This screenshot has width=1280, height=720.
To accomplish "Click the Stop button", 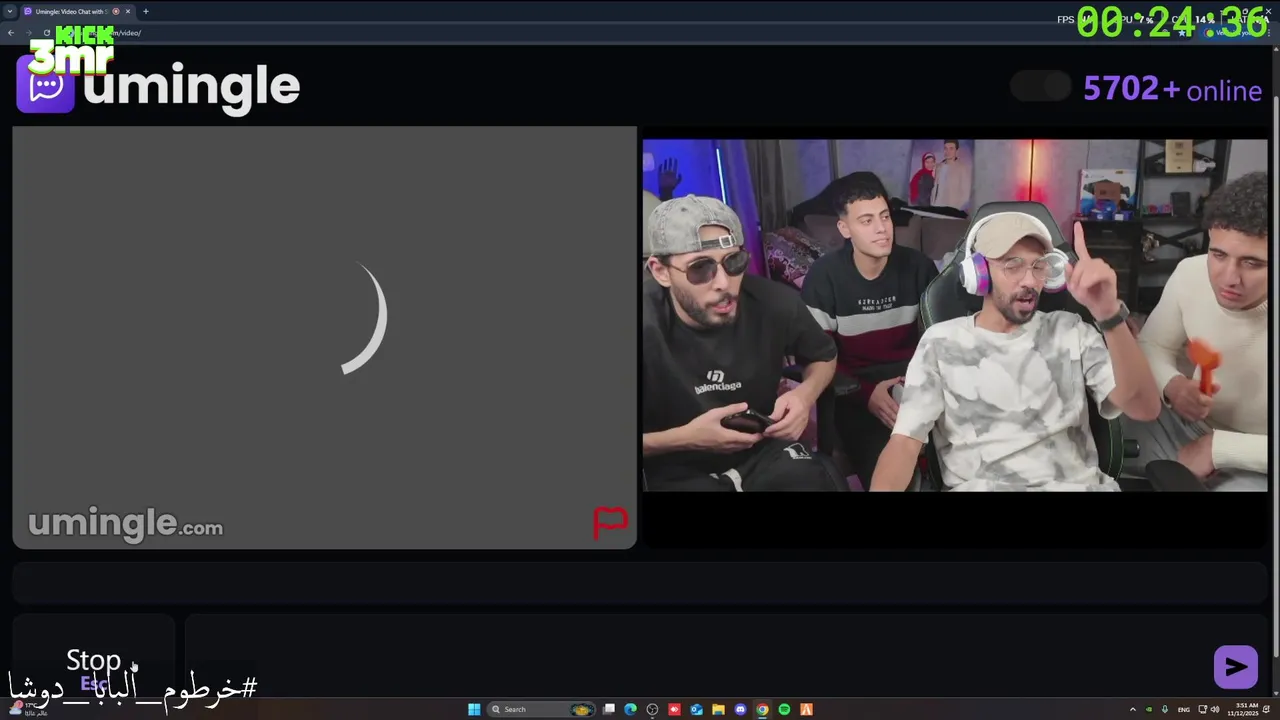I will pyautogui.click(x=93, y=656).
